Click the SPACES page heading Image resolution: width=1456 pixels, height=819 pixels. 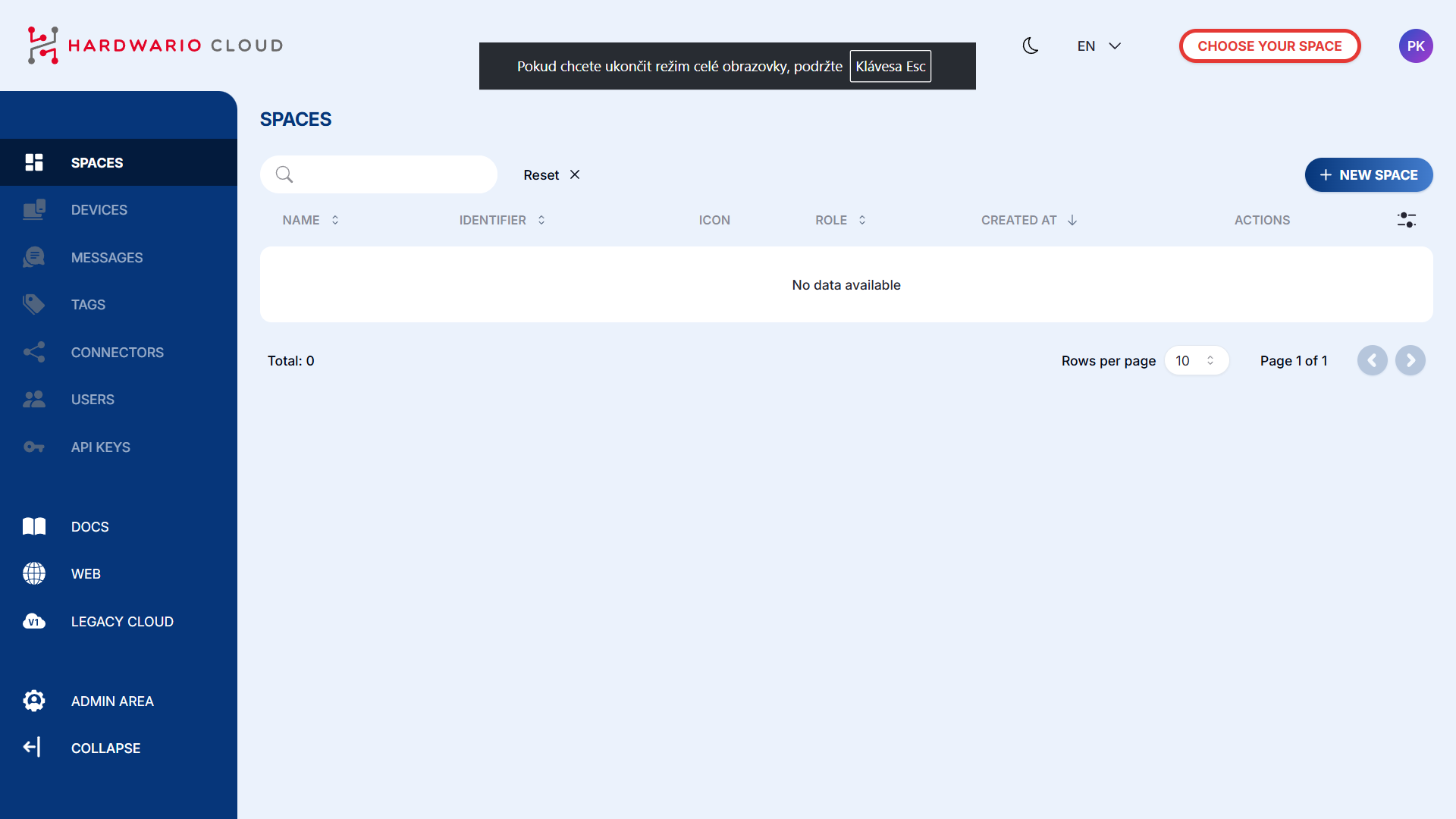click(296, 120)
